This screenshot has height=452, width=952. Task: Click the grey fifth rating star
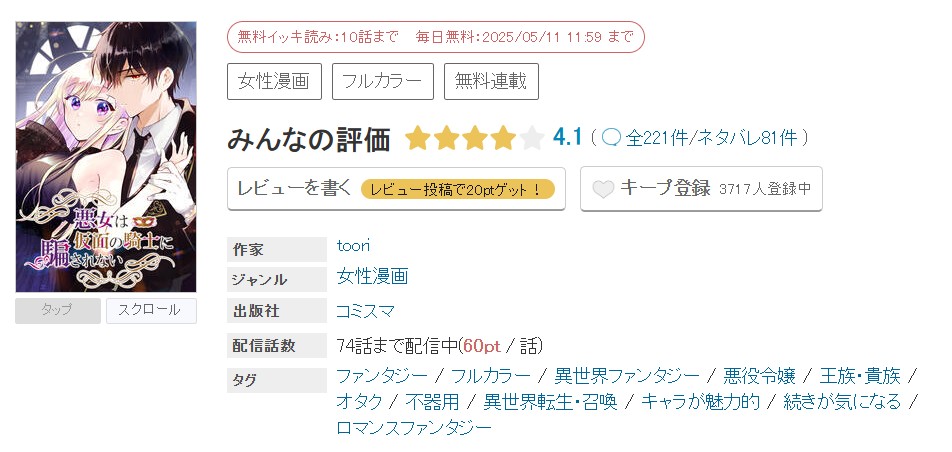pyautogui.click(x=532, y=138)
